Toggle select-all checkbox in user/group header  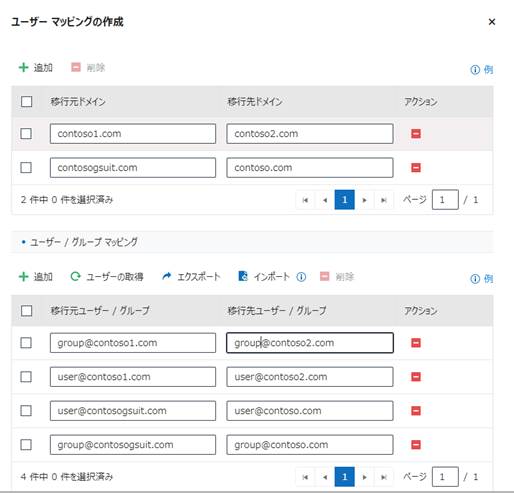click(x=26, y=311)
